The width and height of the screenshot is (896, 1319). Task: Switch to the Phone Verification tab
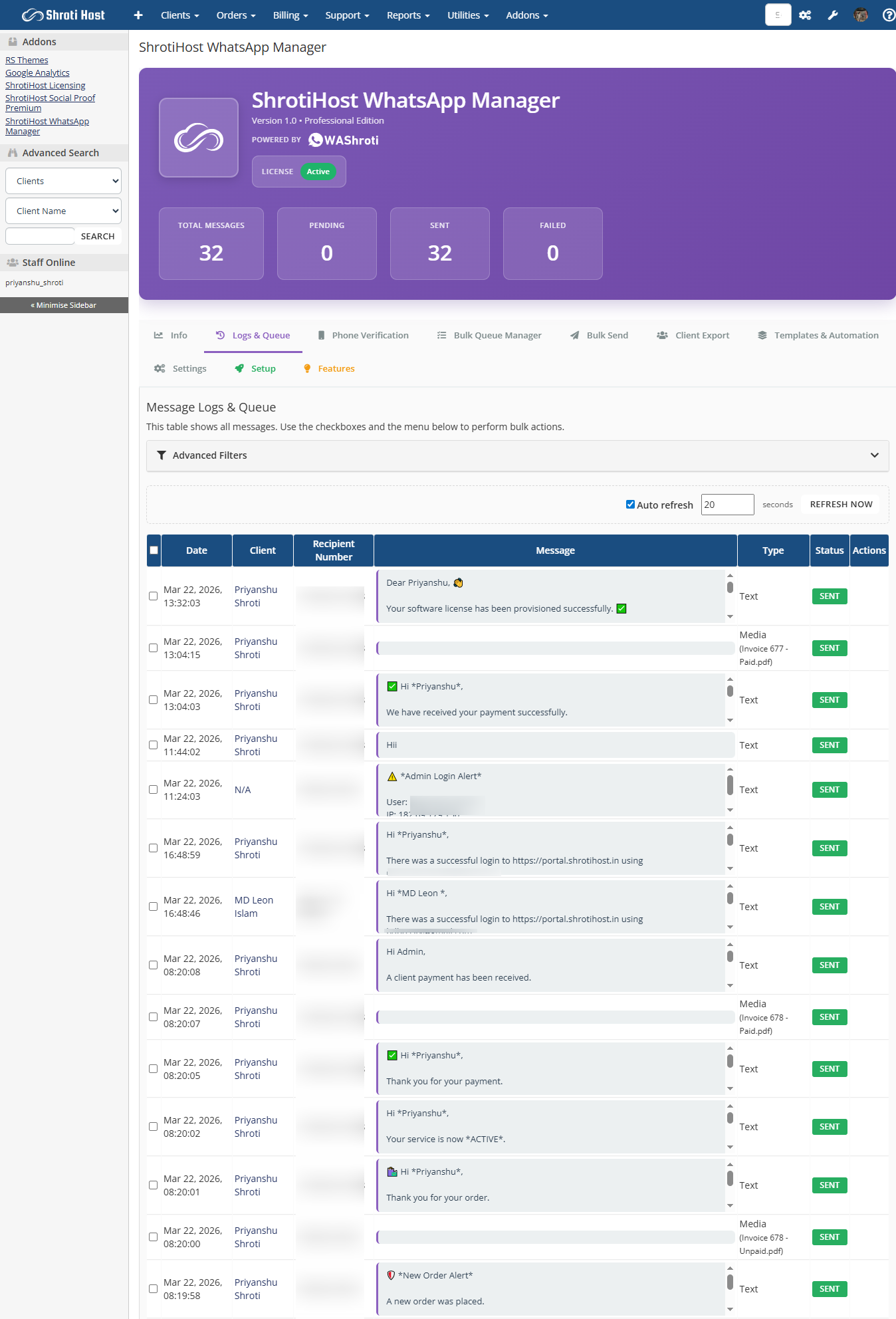pos(363,335)
